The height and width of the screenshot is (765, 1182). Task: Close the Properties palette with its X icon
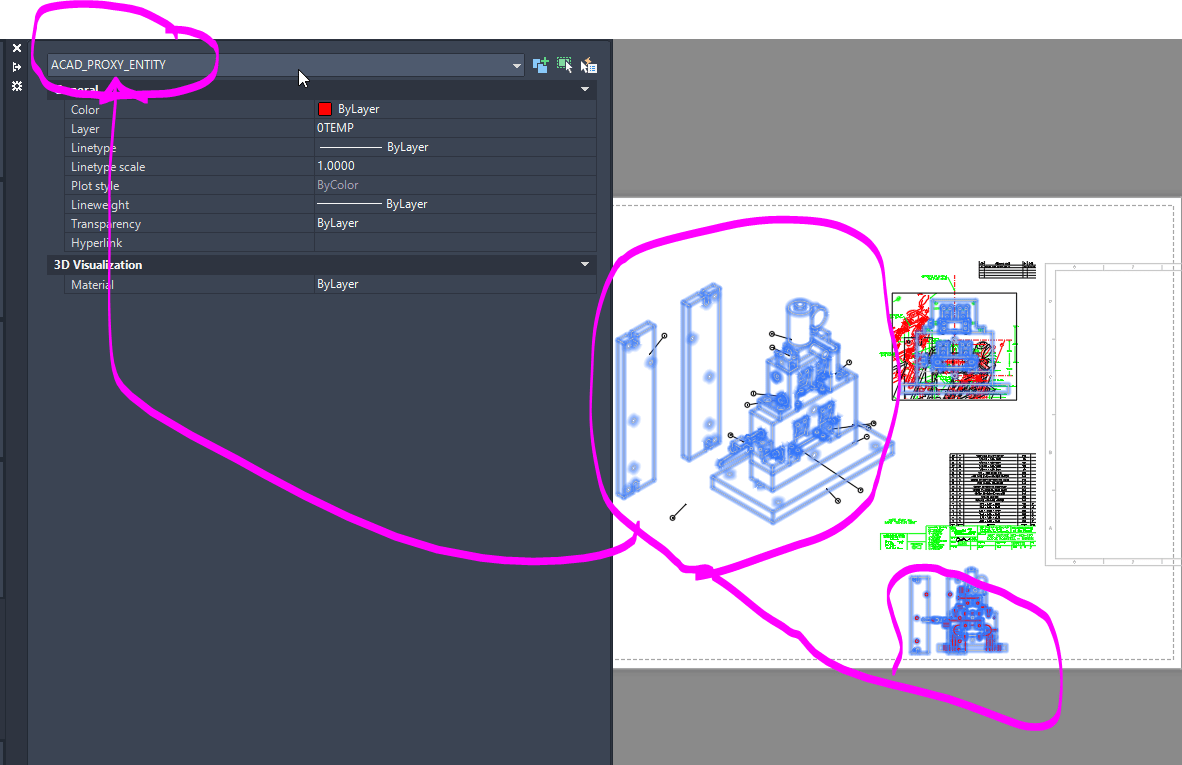click(16, 47)
